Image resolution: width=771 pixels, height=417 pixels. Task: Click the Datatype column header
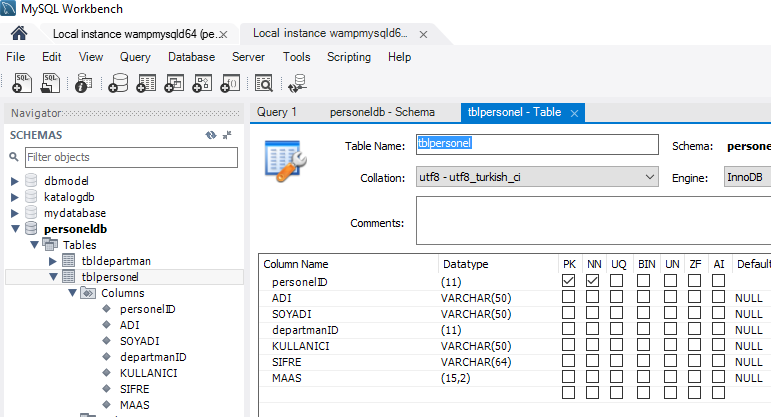[x=465, y=264]
